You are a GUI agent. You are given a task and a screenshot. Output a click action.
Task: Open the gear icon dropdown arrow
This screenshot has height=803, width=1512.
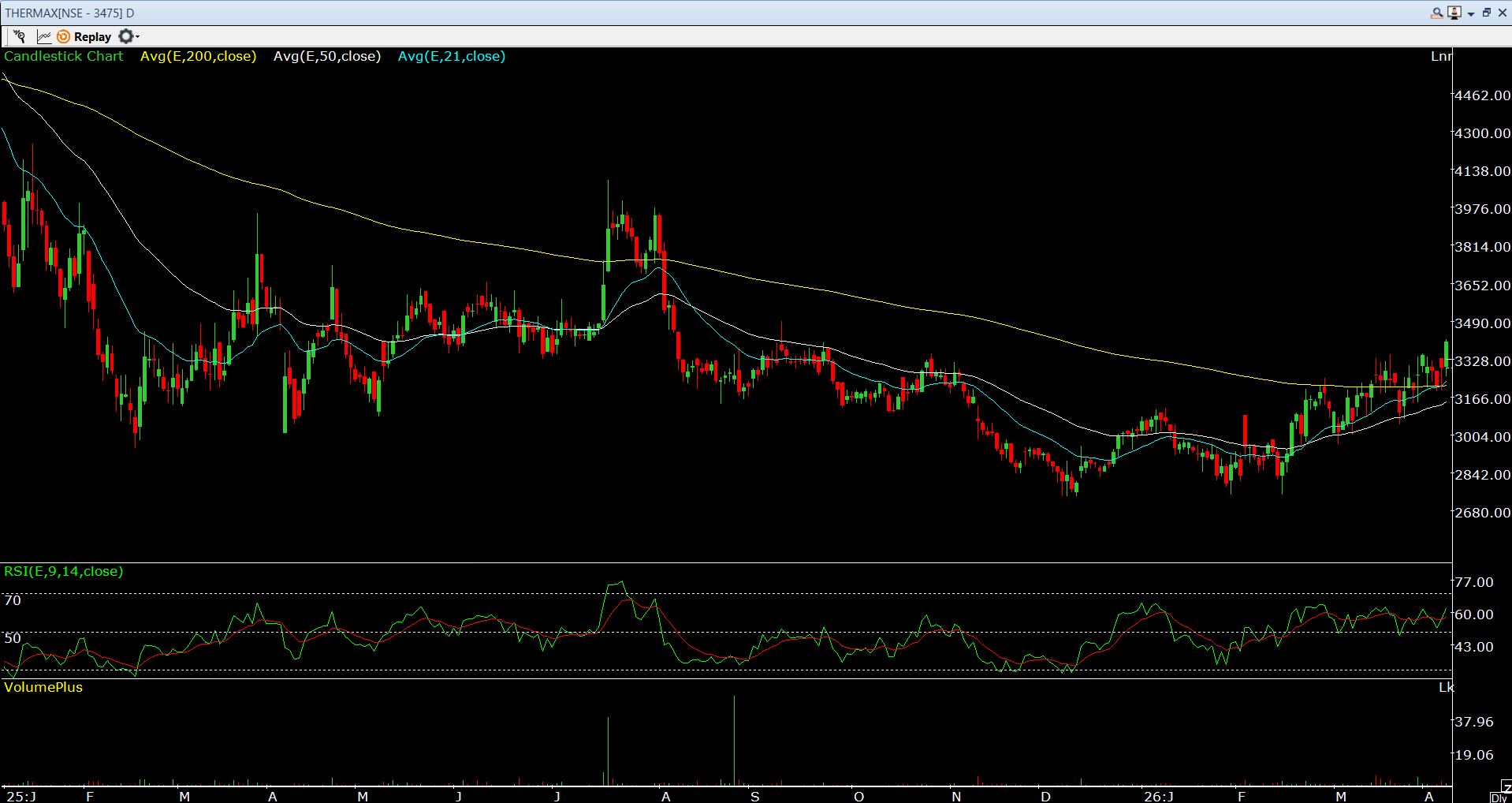coord(136,36)
